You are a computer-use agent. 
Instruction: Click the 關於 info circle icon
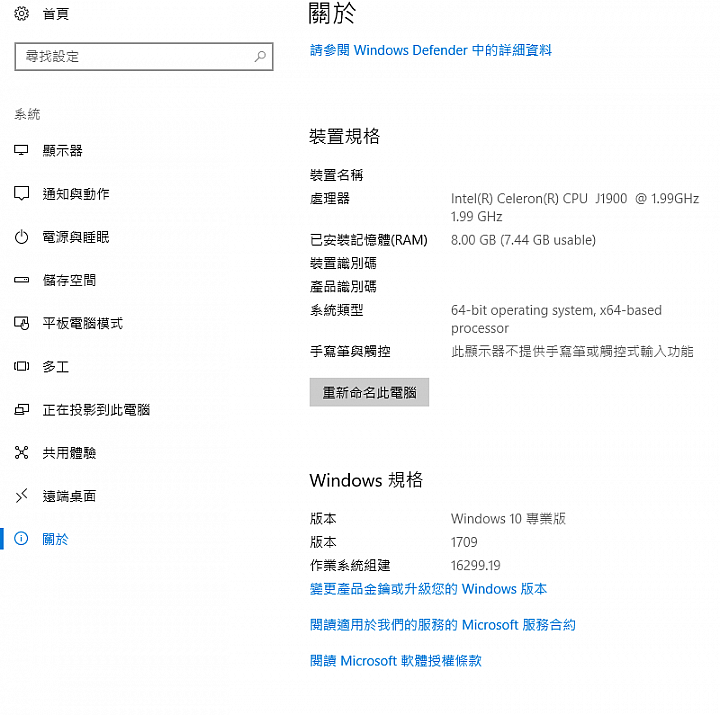pyautogui.click(x=21, y=538)
